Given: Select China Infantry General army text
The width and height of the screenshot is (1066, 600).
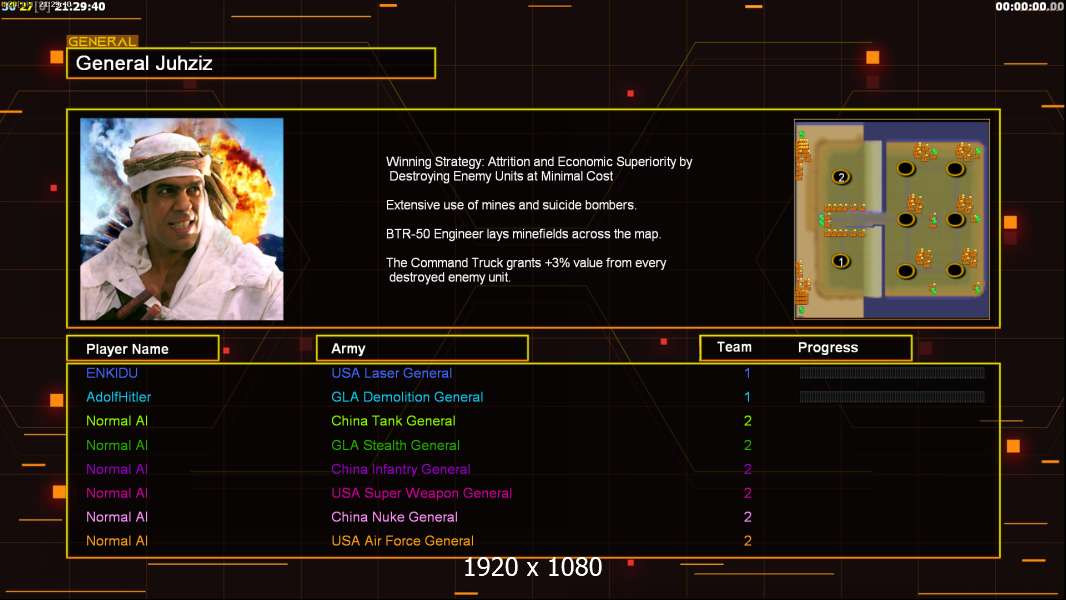Looking at the screenshot, I should coord(400,470).
